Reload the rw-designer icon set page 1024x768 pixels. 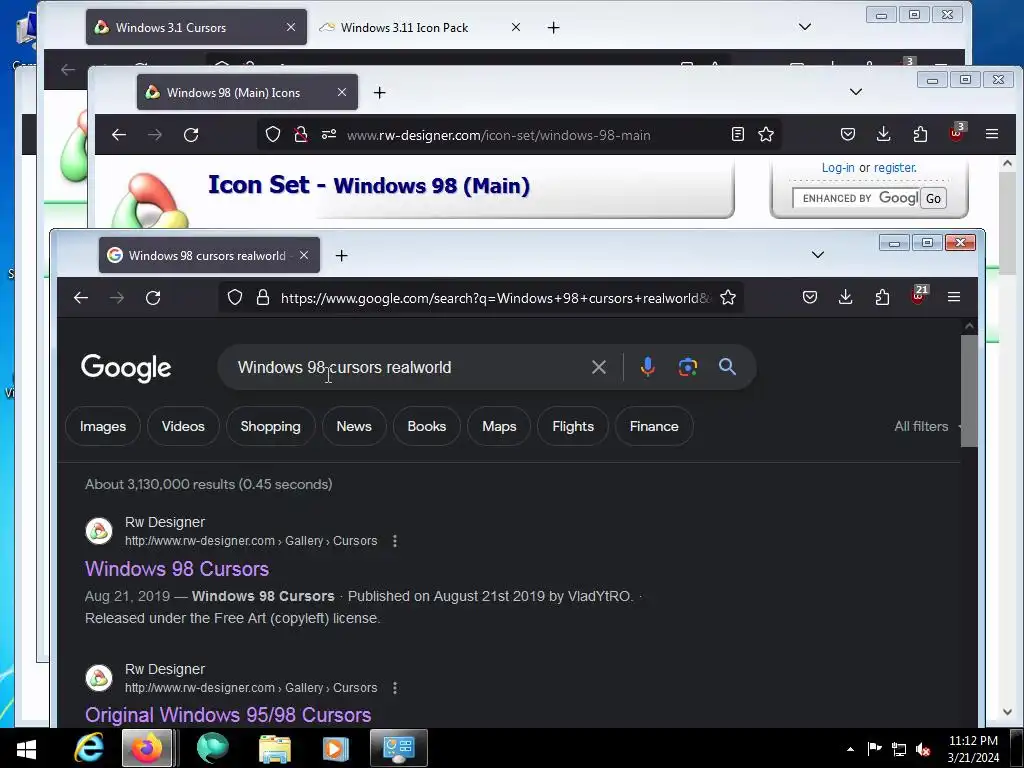[x=191, y=135]
